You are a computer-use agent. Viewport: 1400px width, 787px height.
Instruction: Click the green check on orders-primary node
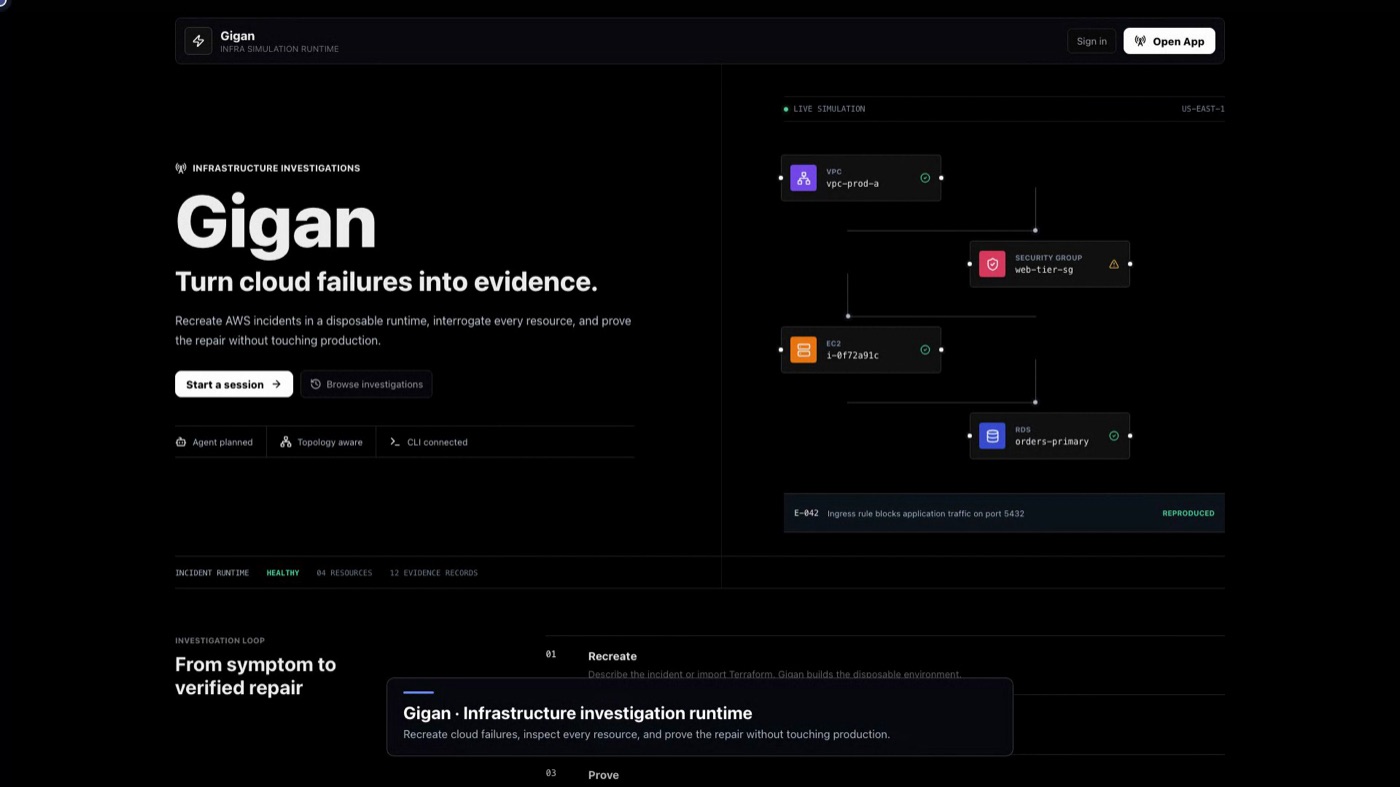tap(1114, 436)
